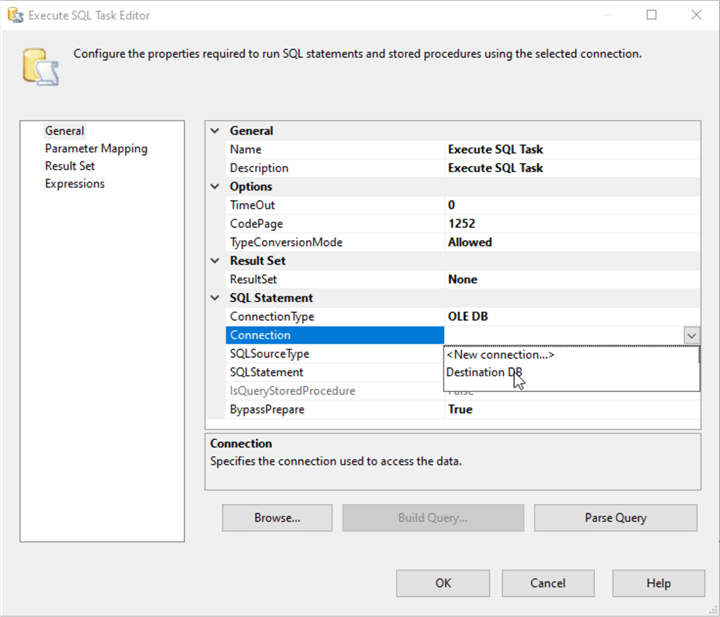Click the Execute SQL Task Editor title icon
The width and height of the screenshot is (720, 617).
click(x=15, y=15)
